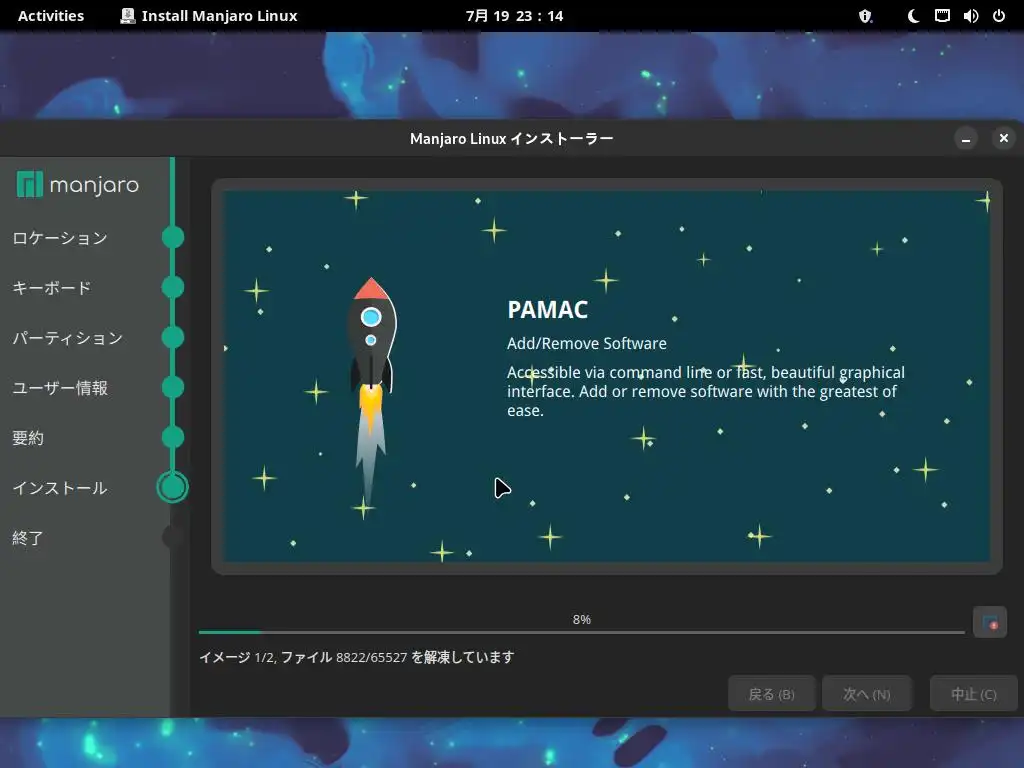Click the ロケーション step circle marker
Screen dimensions: 1024x768
173,237
